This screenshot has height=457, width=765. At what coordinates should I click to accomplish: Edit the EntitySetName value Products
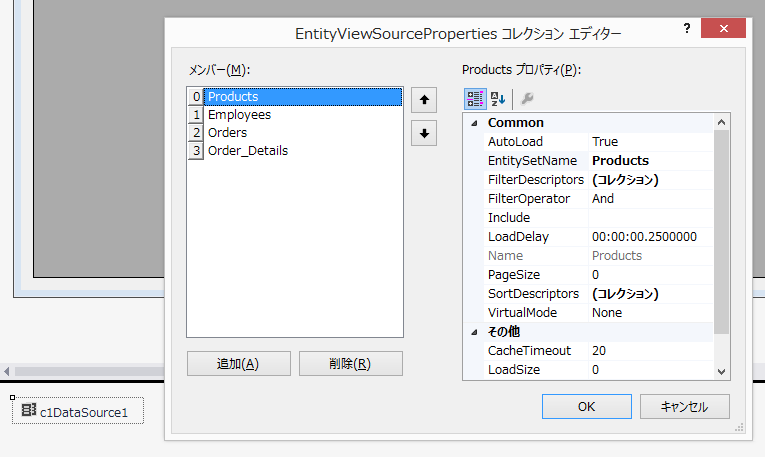pyautogui.click(x=651, y=160)
